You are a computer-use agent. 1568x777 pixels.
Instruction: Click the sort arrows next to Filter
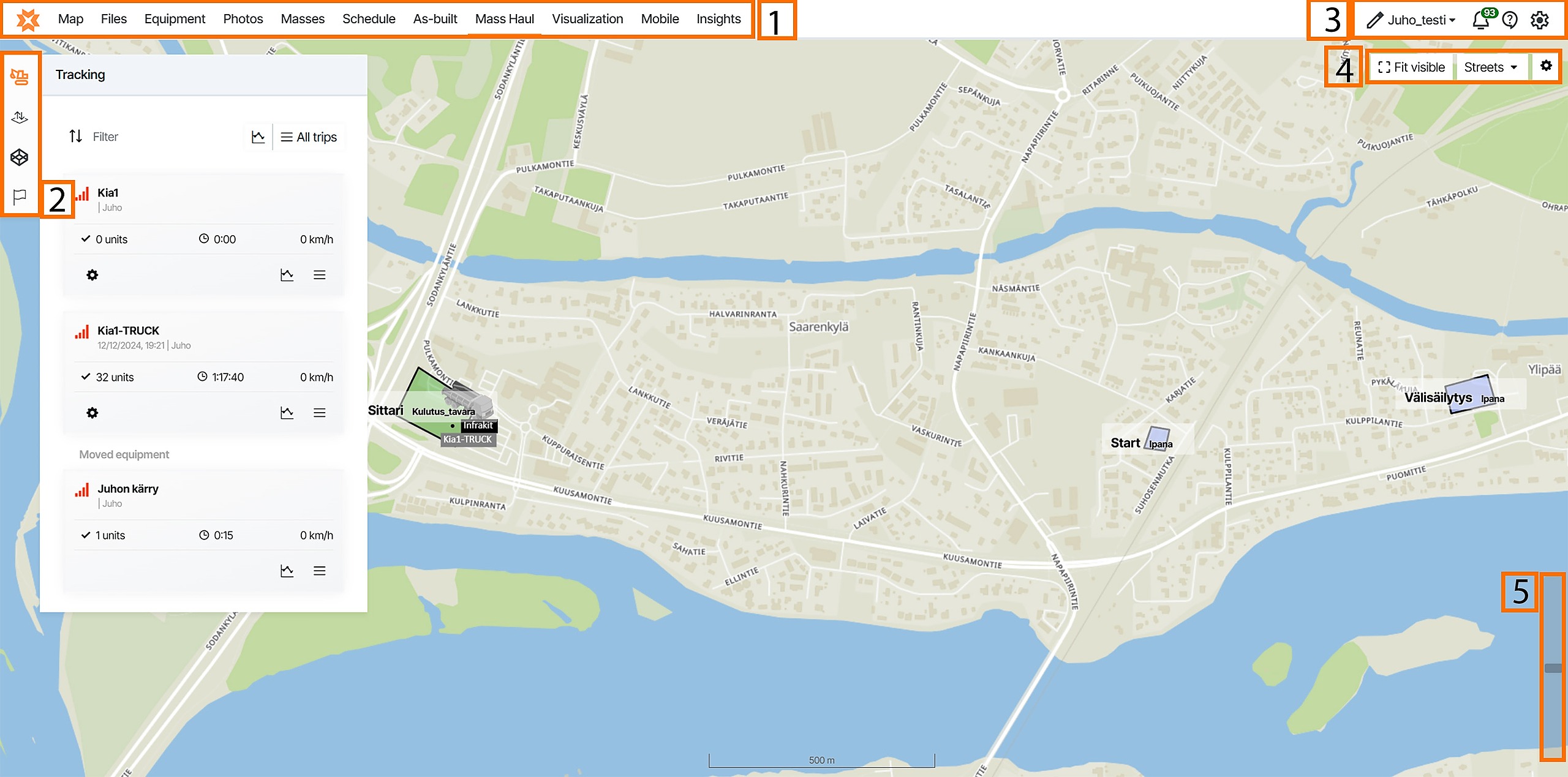(75, 136)
